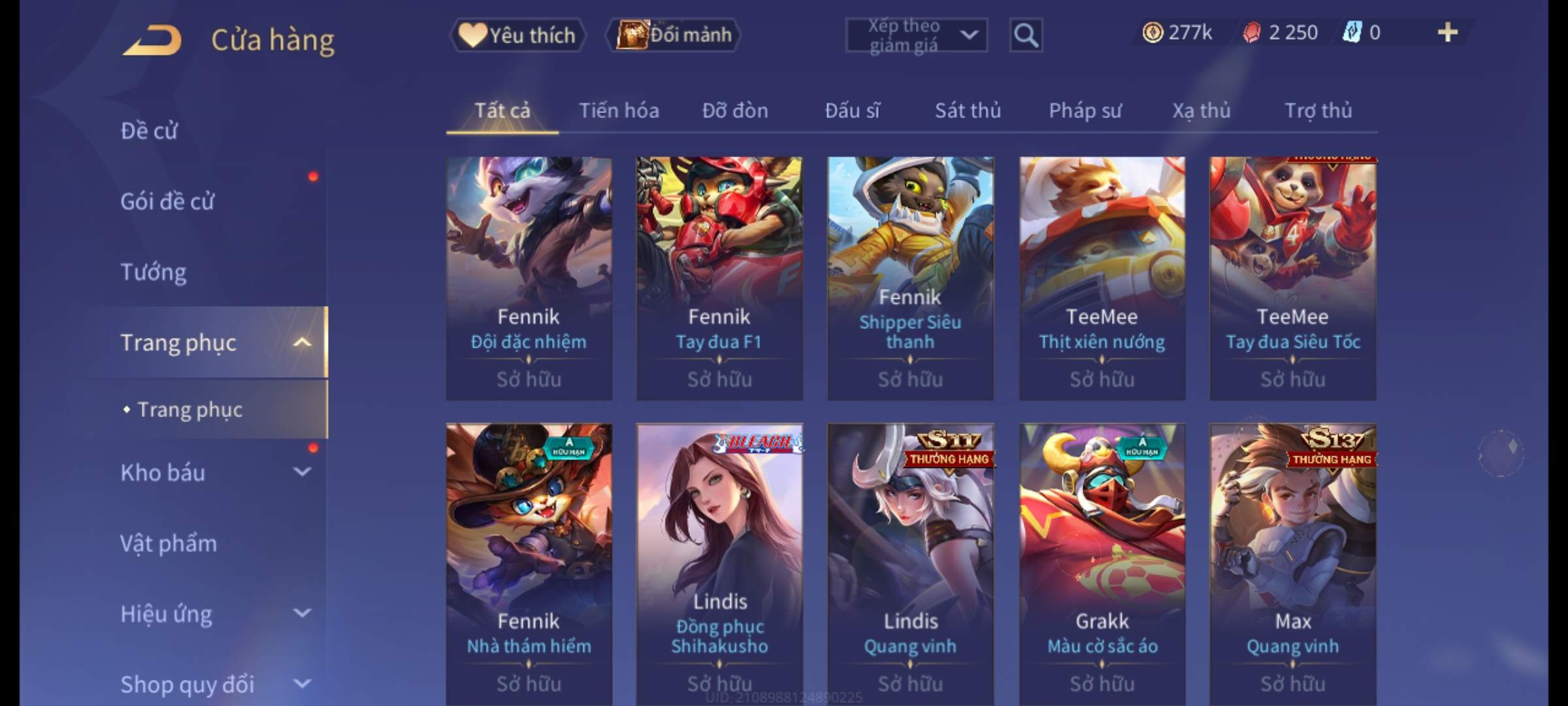Open Yêu thích heart favorites

pyautogui.click(x=517, y=35)
